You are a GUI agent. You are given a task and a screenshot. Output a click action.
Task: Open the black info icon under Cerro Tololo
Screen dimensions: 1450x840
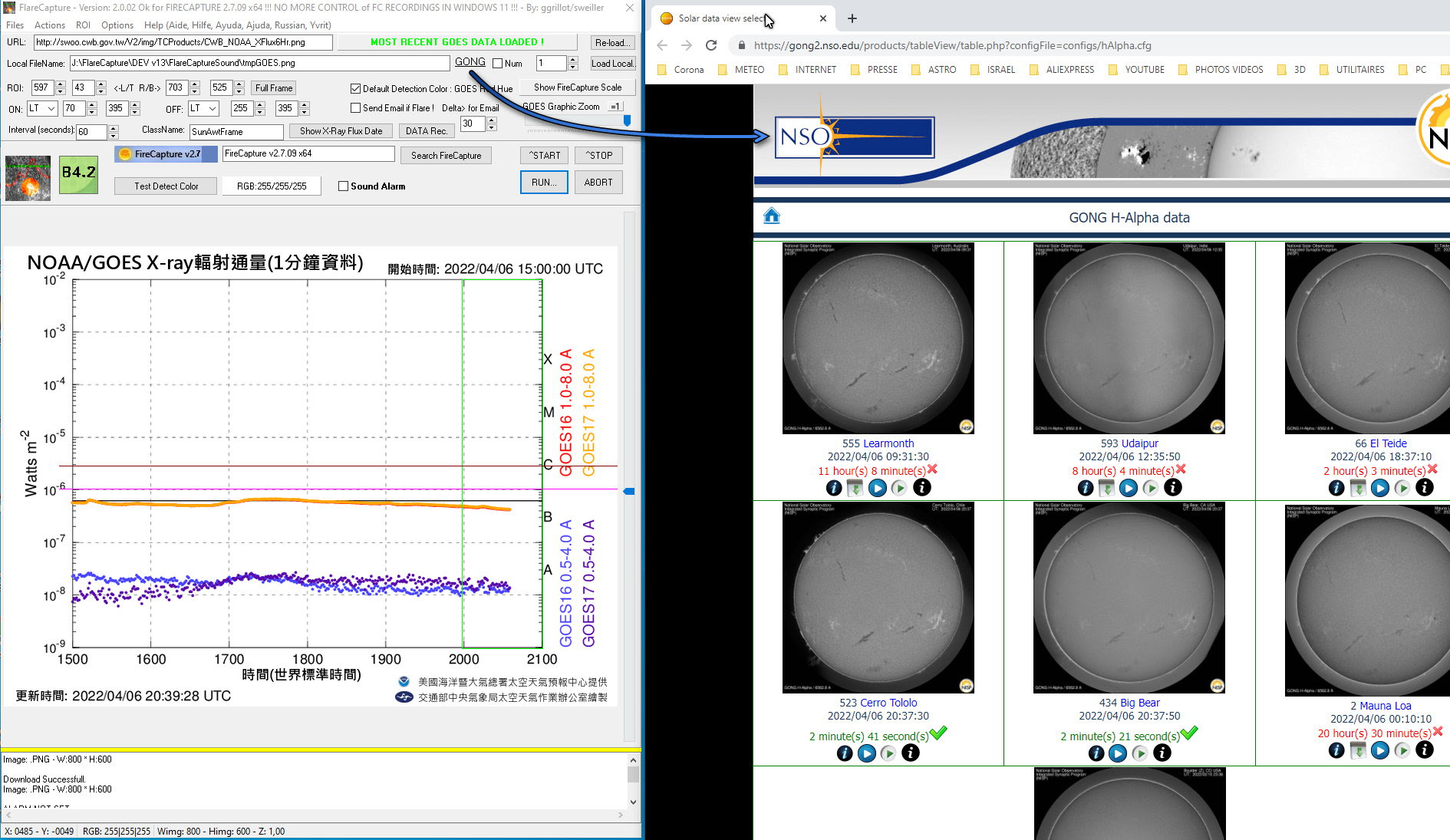tap(911, 753)
